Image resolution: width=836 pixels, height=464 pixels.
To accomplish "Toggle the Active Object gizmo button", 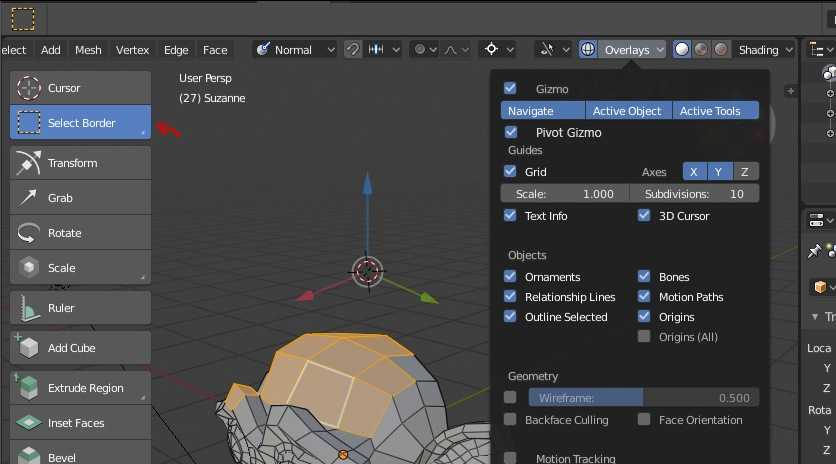I will coord(629,110).
